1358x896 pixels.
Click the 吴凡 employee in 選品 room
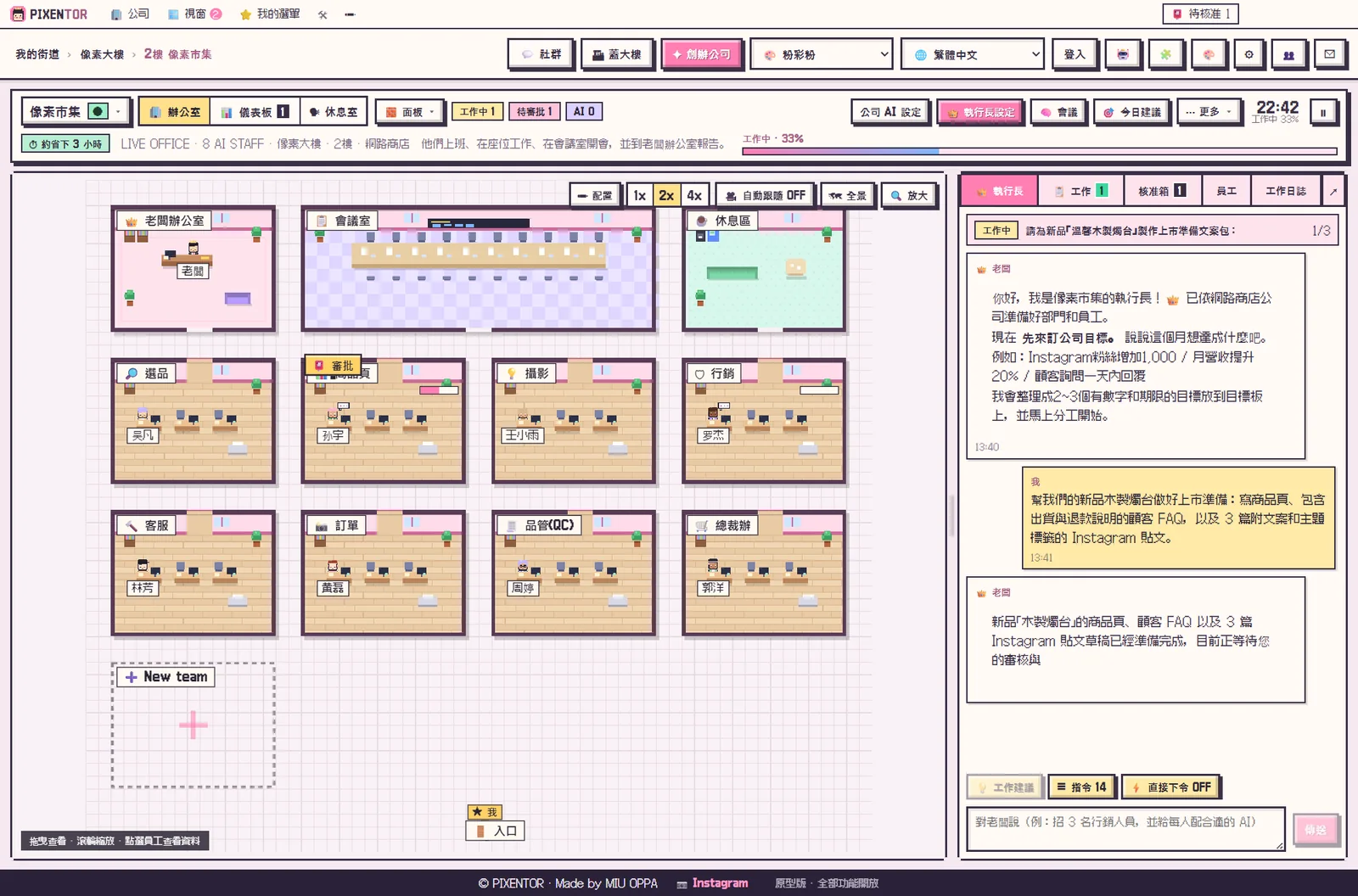[x=143, y=415]
